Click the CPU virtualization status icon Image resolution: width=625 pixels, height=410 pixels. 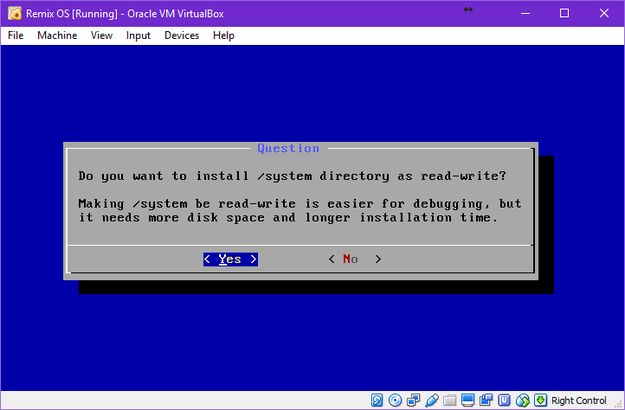coord(504,400)
